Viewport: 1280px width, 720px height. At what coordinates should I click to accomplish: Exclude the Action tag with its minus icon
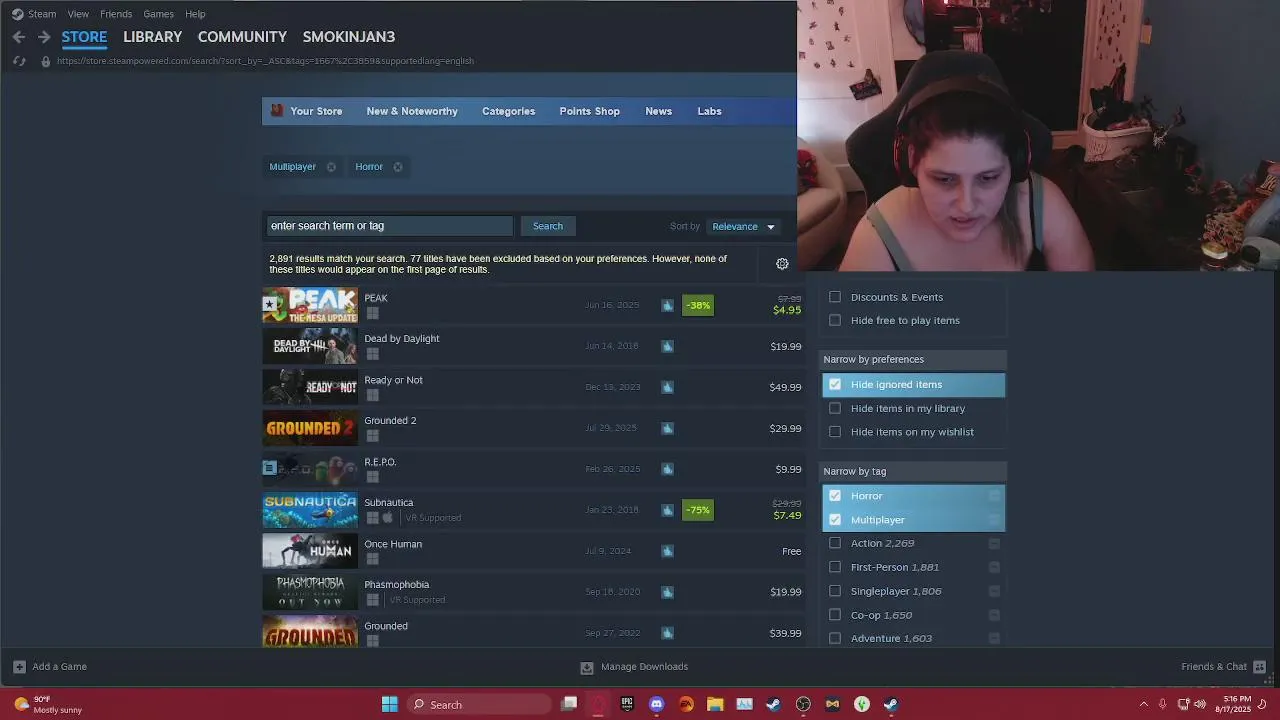tap(994, 543)
